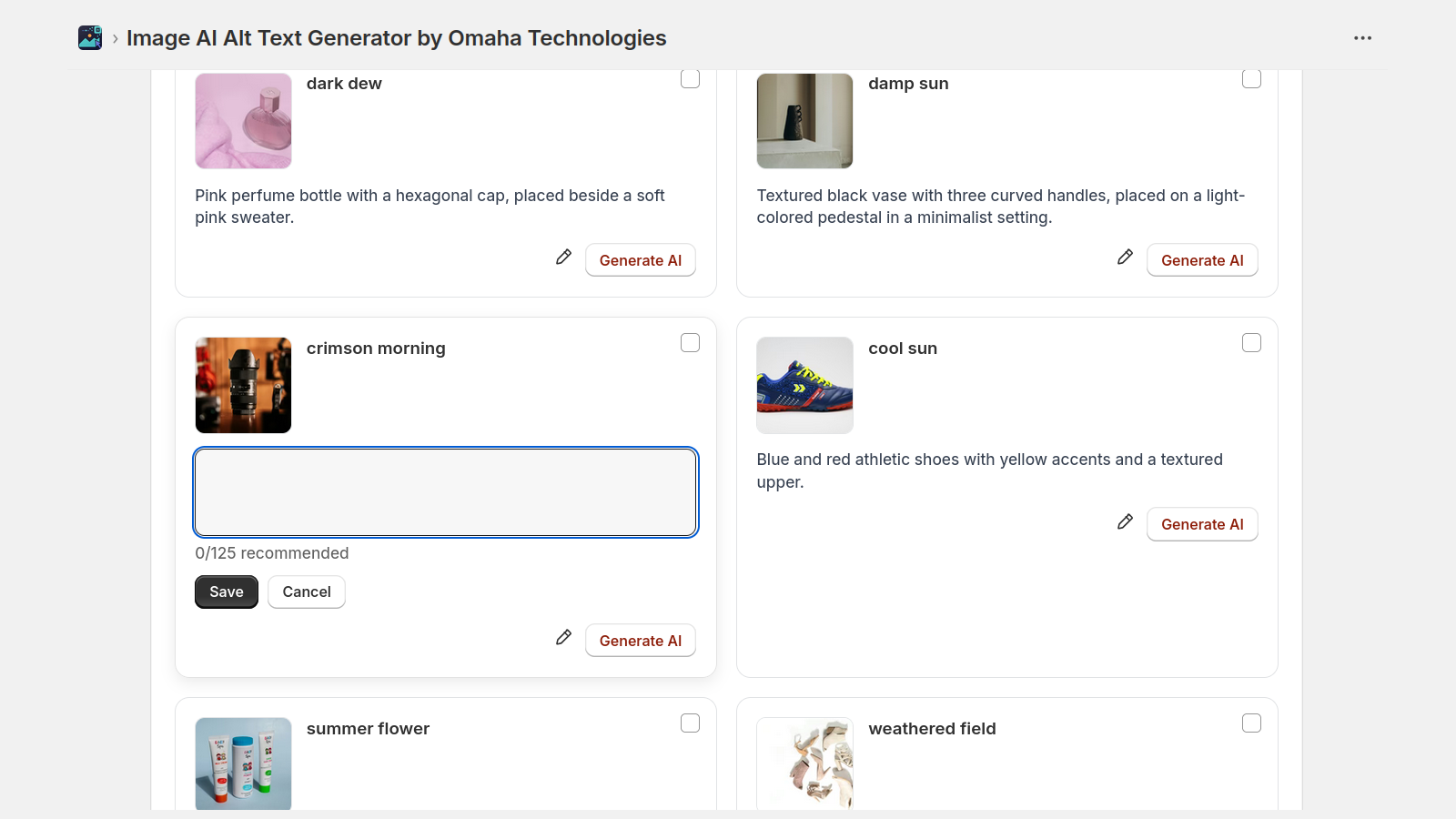Open the weathered field sandals thumbnail
Viewport: 1456px width, 819px height.
(805, 763)
